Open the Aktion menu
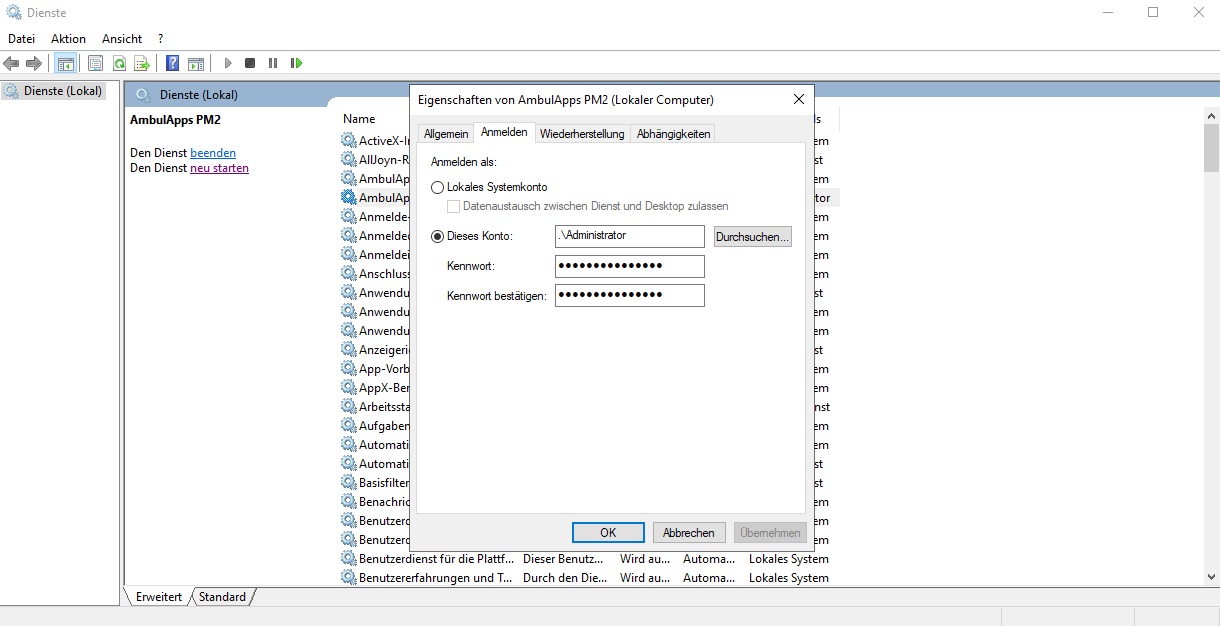 point(69,38)
